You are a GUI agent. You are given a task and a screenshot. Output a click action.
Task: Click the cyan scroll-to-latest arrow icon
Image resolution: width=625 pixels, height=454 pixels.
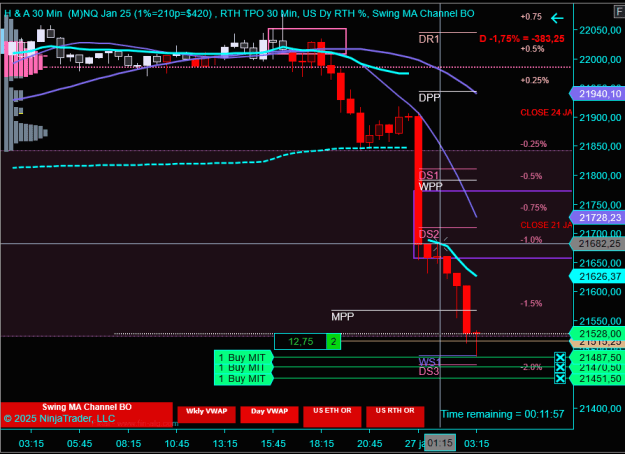pos(557,18)
